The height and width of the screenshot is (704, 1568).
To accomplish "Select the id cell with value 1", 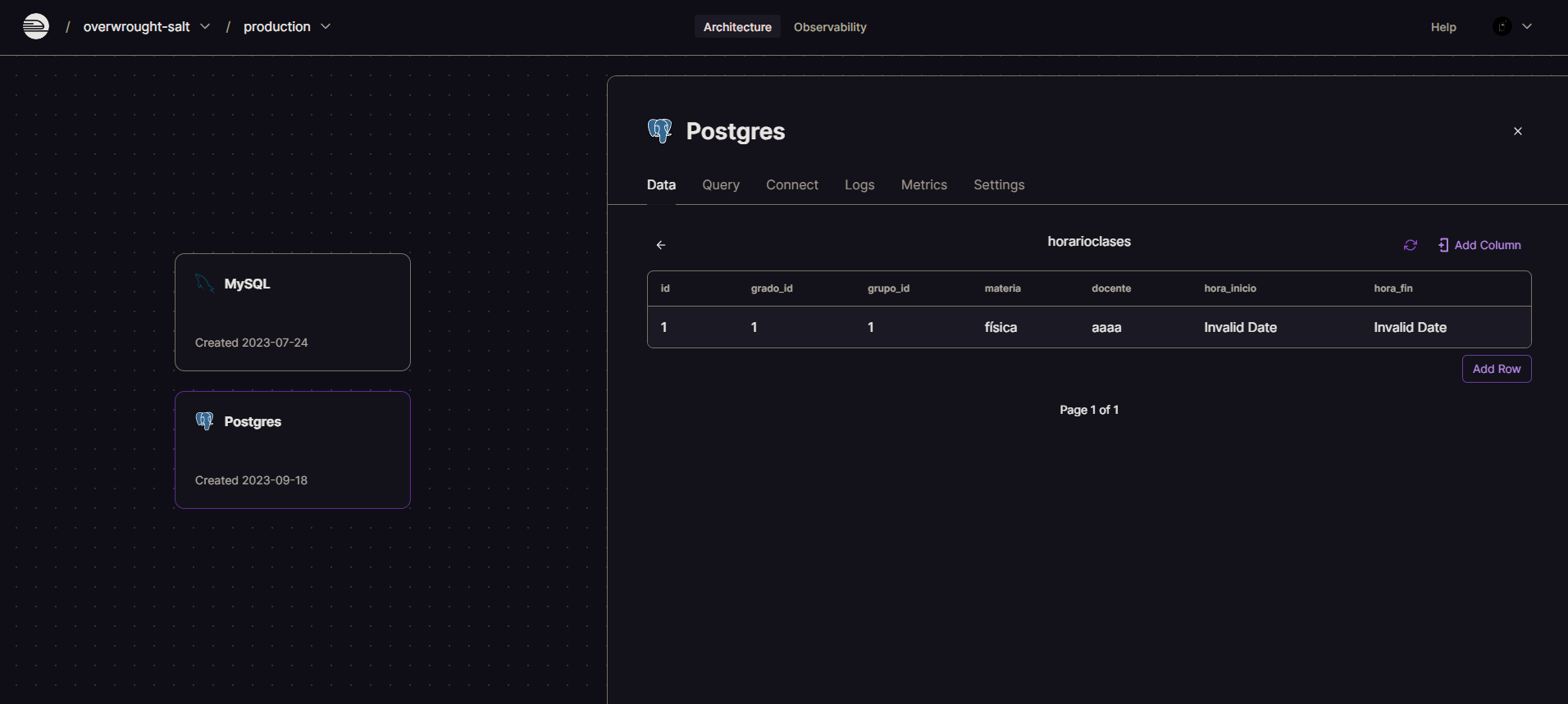I will tap(664, 327).
